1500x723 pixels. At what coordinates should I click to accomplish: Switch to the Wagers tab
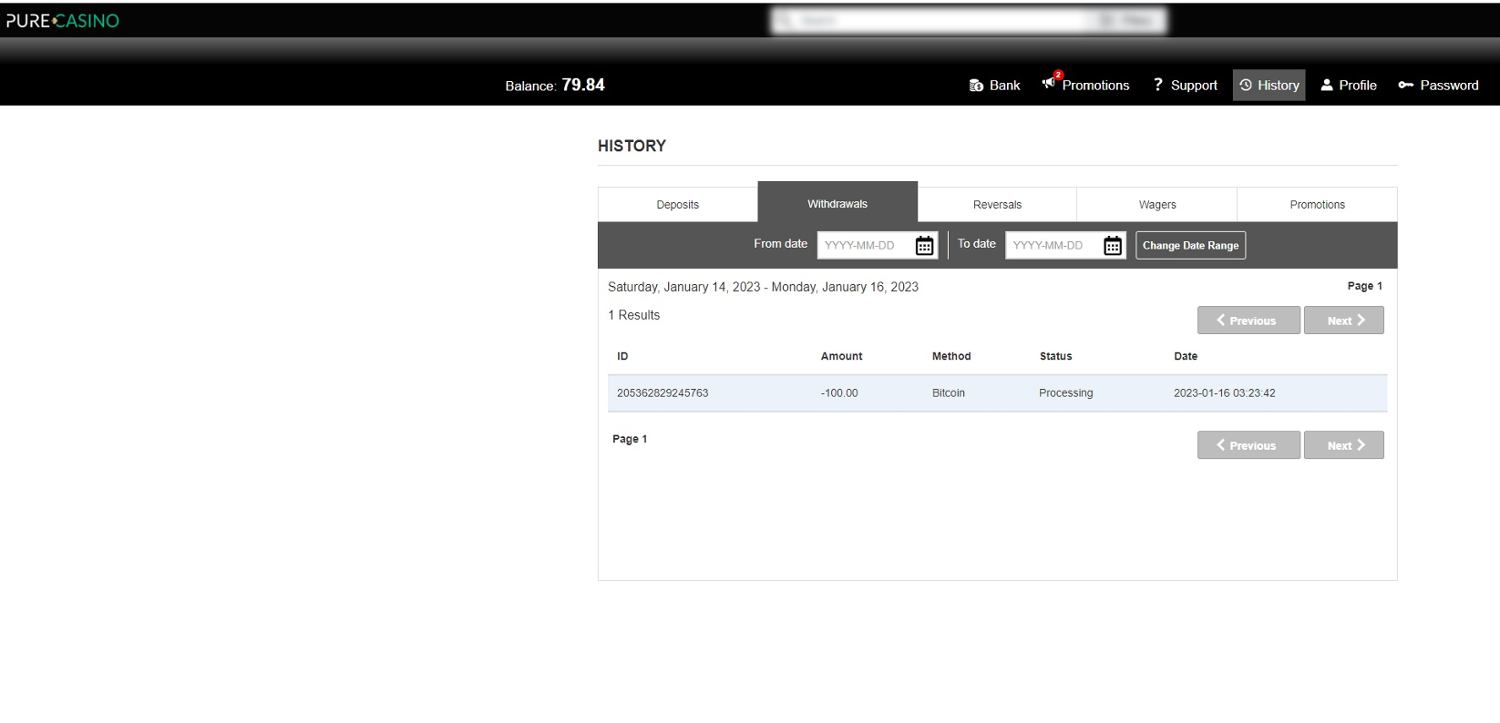click(x=1157, y=205)
